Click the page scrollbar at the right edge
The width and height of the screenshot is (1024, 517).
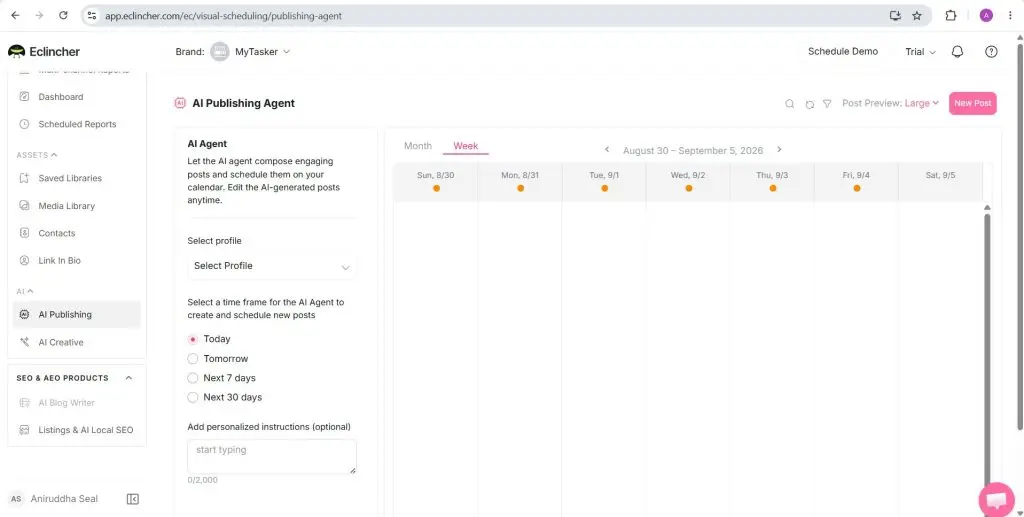click(1019, 236)
